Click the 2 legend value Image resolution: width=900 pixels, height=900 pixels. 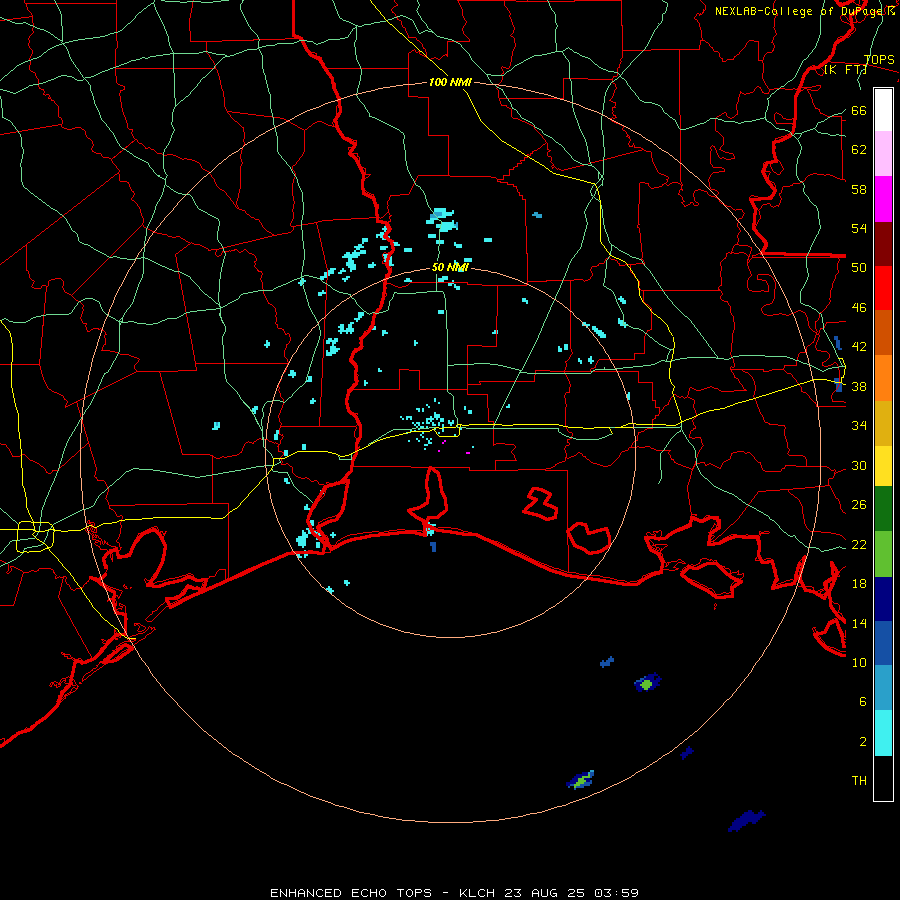point(863,741)
